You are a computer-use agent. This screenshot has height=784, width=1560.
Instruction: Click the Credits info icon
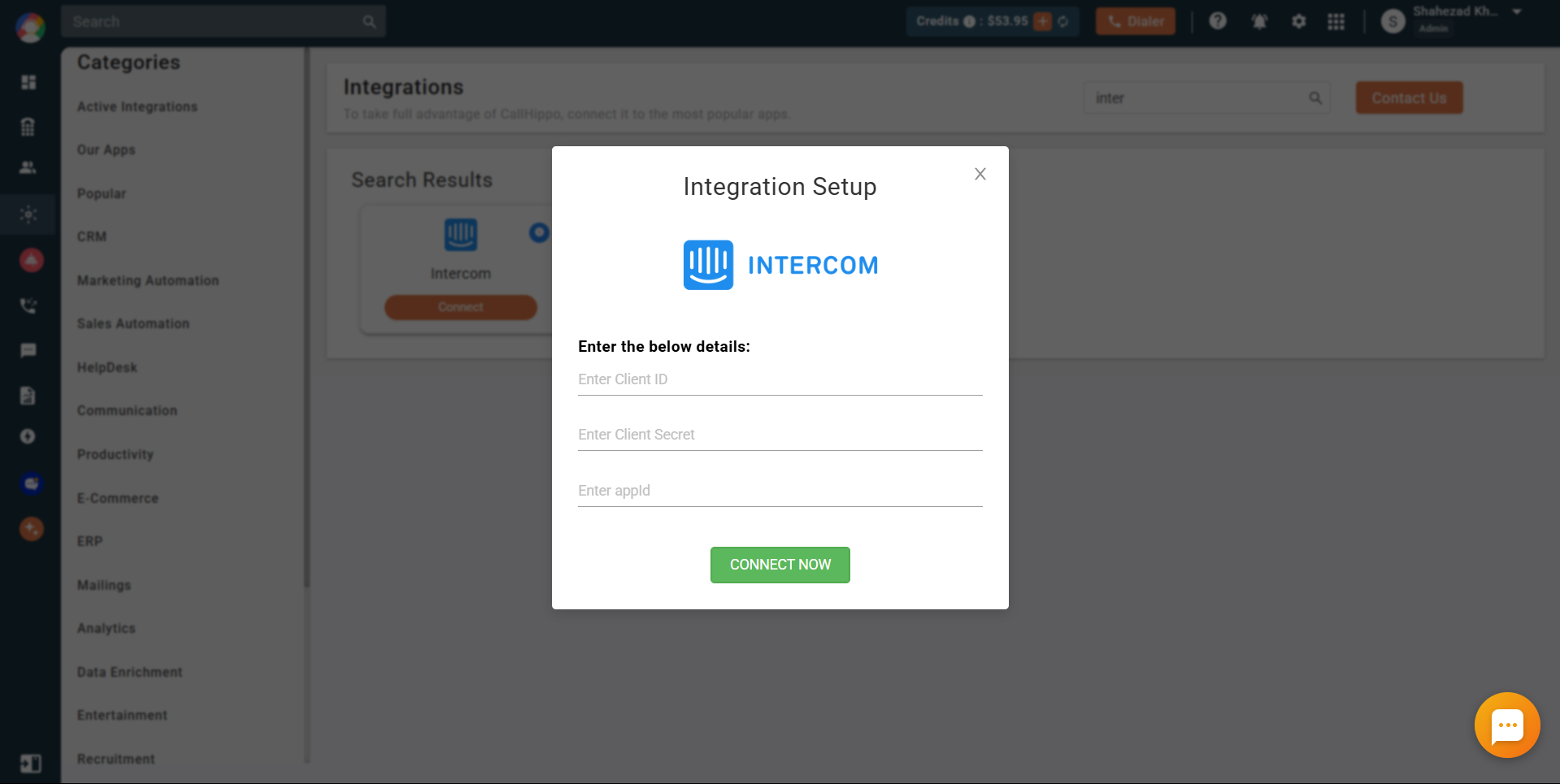tap(969, 21)
